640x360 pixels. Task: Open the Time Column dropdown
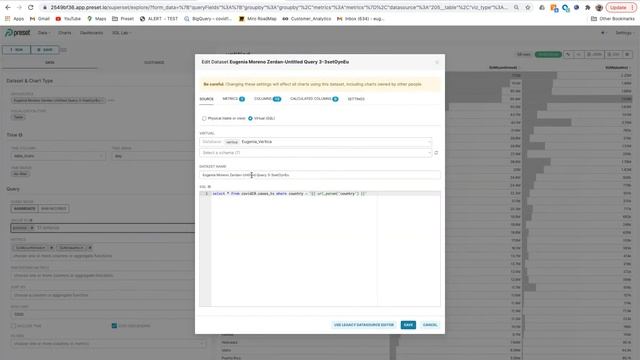(58, 156)
